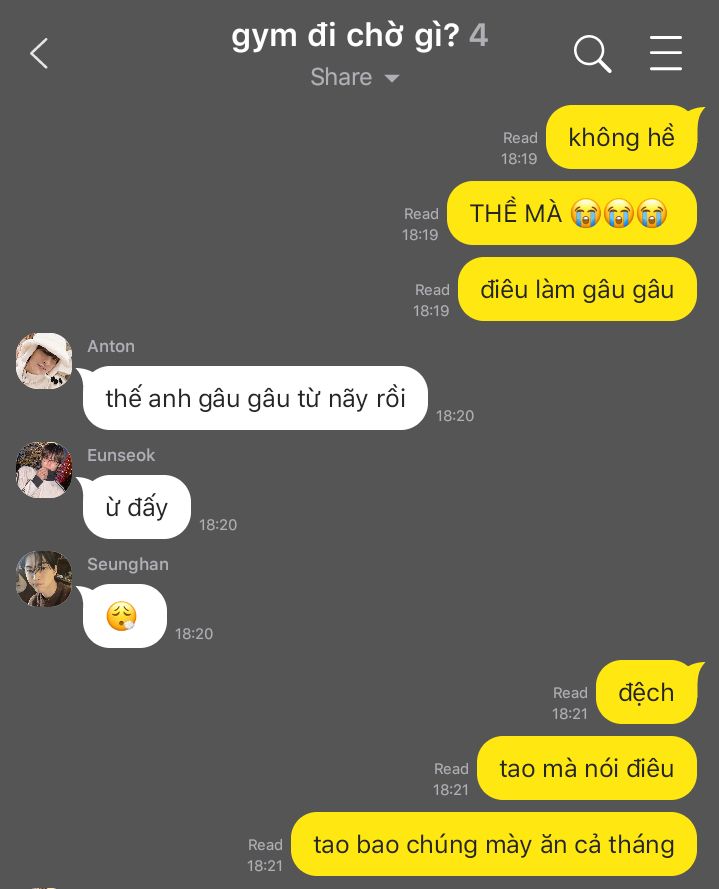Tap the 'điêu làm gâu gâu' bubble
This screenshot has height=889, width=719.
[x=577, y=289]
